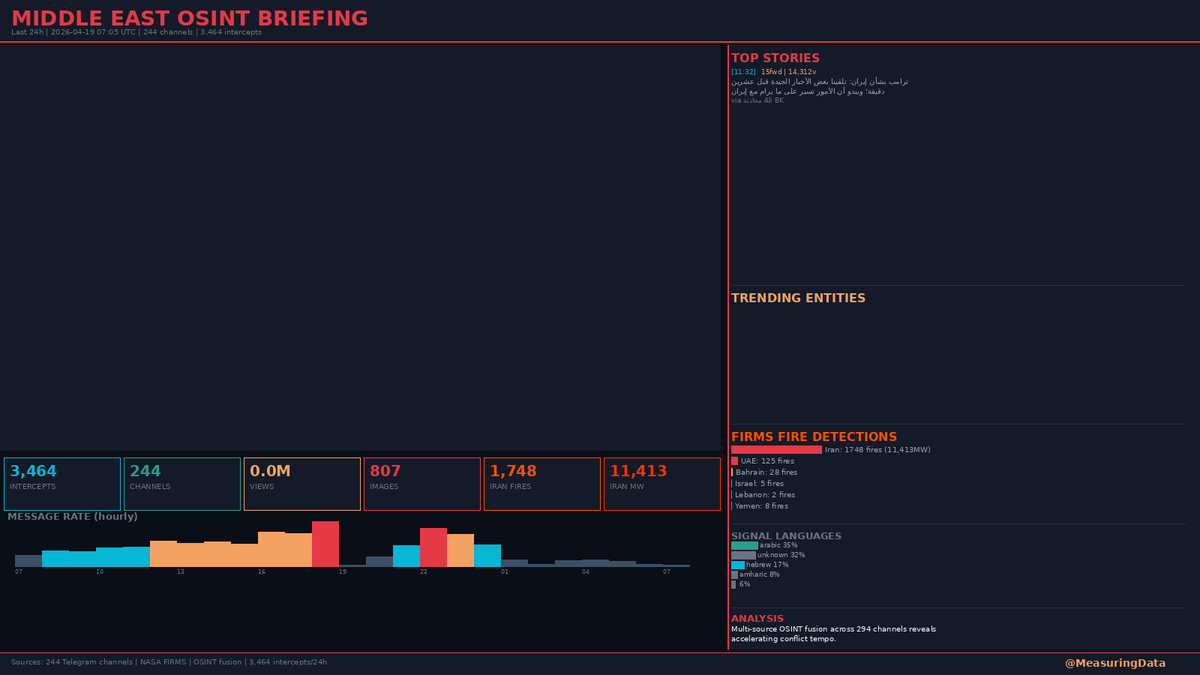Click the unlabeled '6%' language row

(740, 585)
